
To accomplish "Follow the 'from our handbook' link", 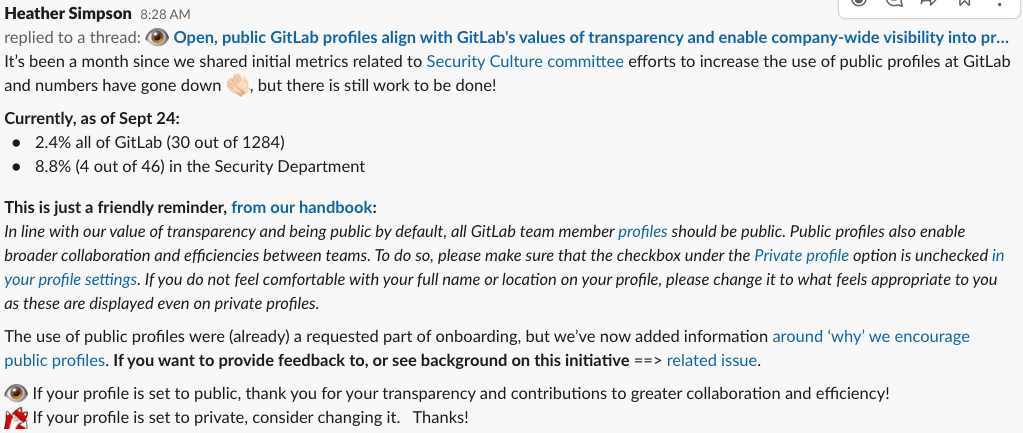I will 301,208.
